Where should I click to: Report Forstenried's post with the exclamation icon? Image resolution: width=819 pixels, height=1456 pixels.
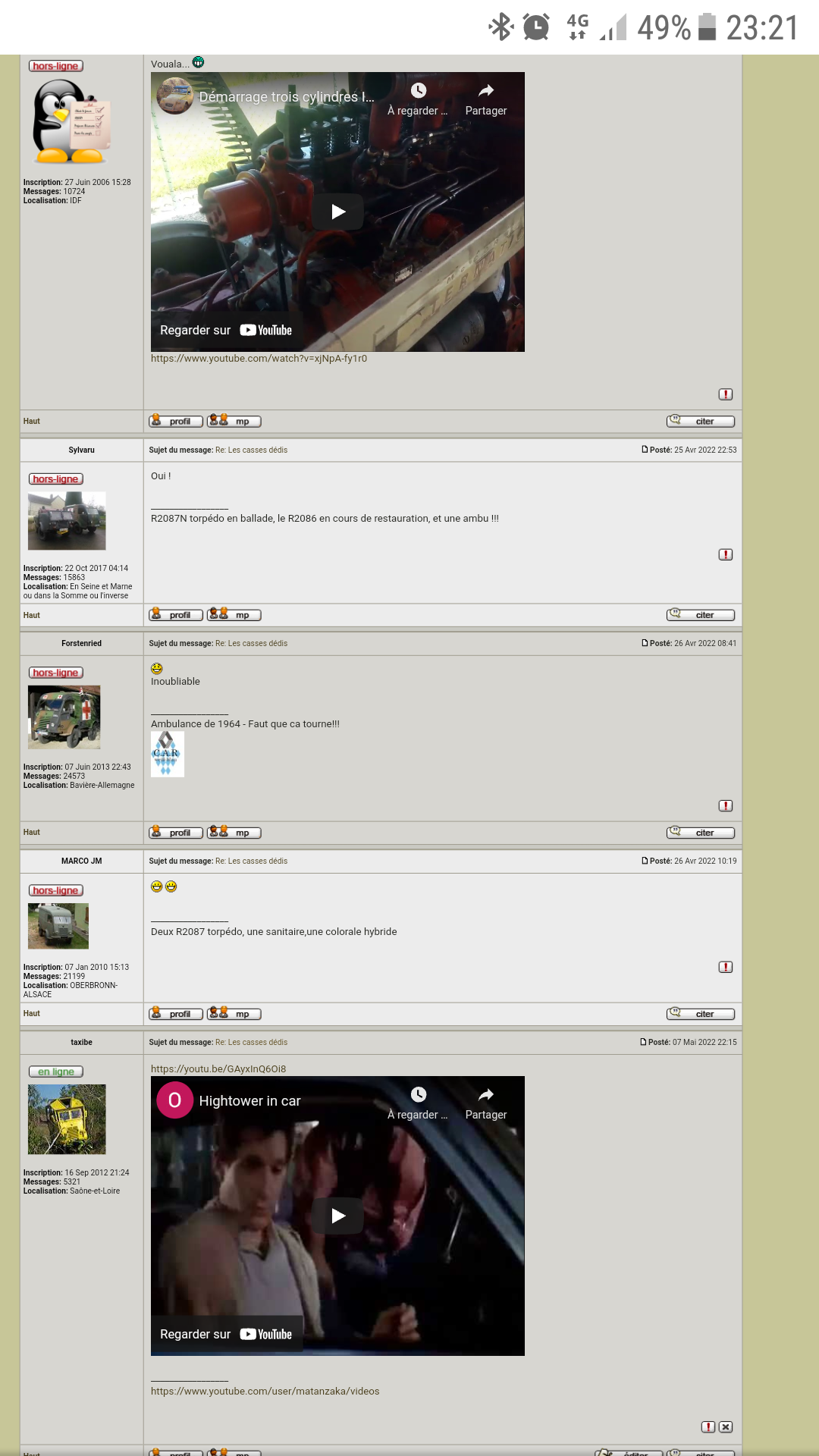(x=726, y=805)
